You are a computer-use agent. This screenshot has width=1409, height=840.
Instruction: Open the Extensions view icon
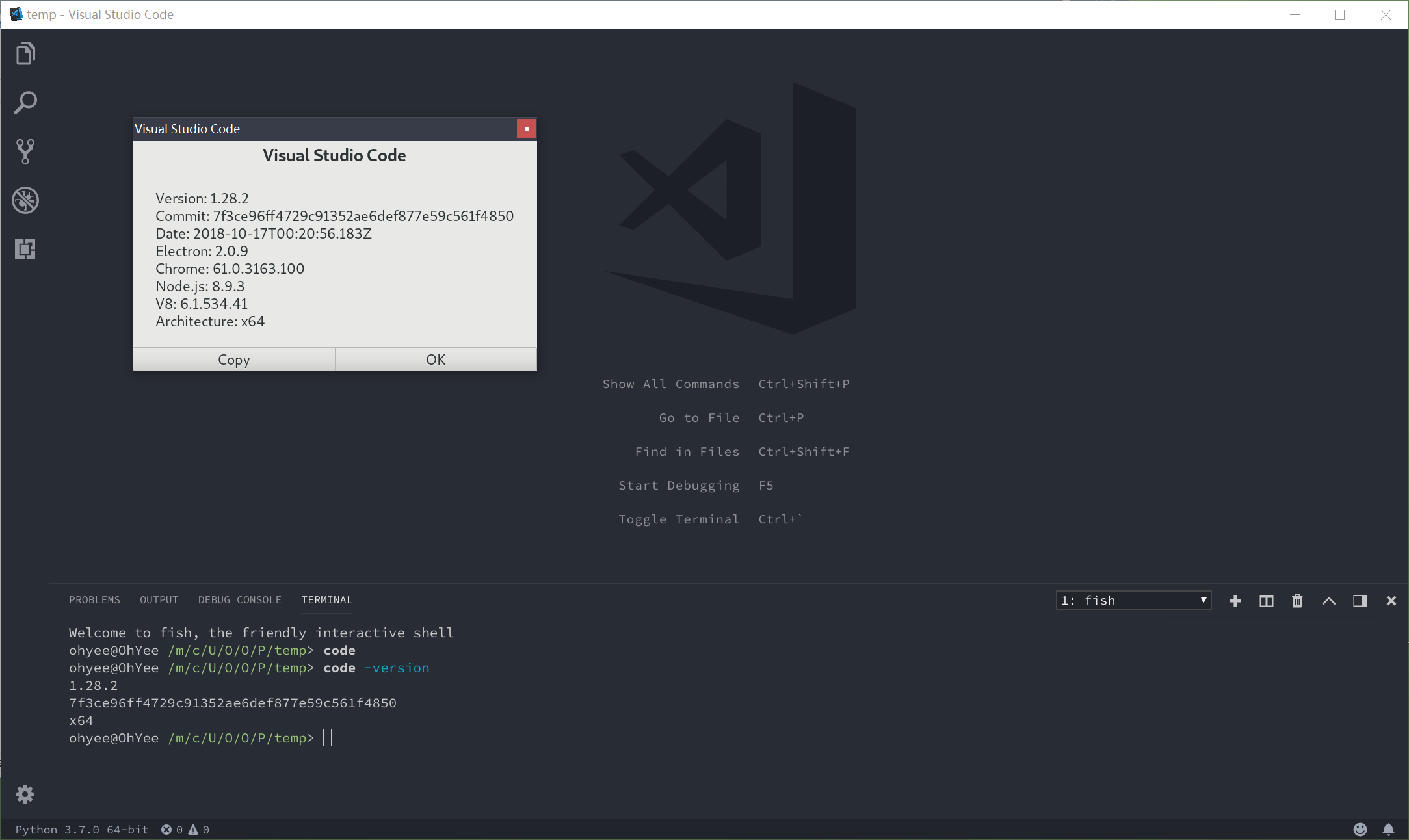pos(25,249)
